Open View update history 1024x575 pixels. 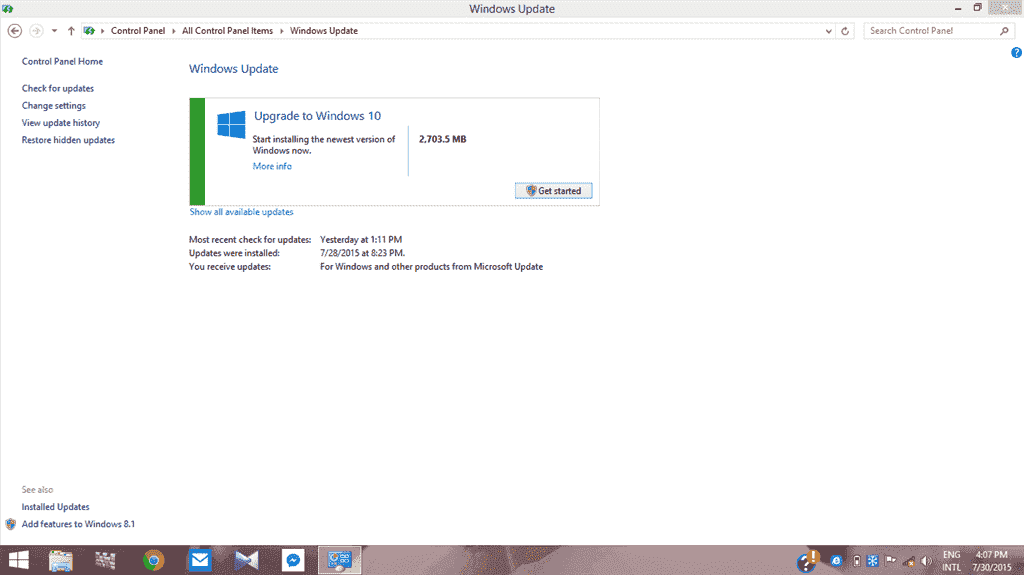[x=61, y=123]
